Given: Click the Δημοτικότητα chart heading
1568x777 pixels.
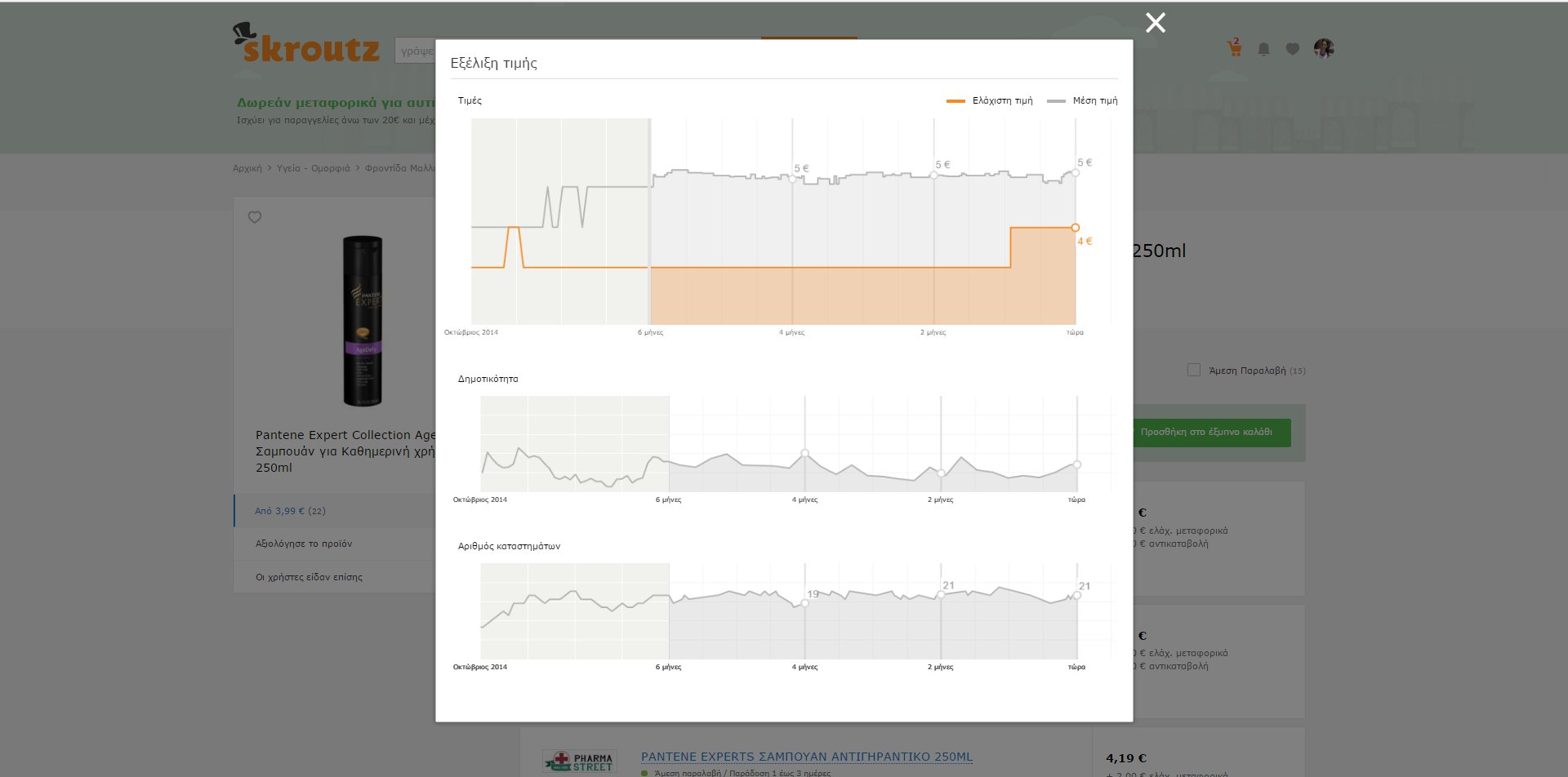Looking at the screenshot, I should pos(488,379).
